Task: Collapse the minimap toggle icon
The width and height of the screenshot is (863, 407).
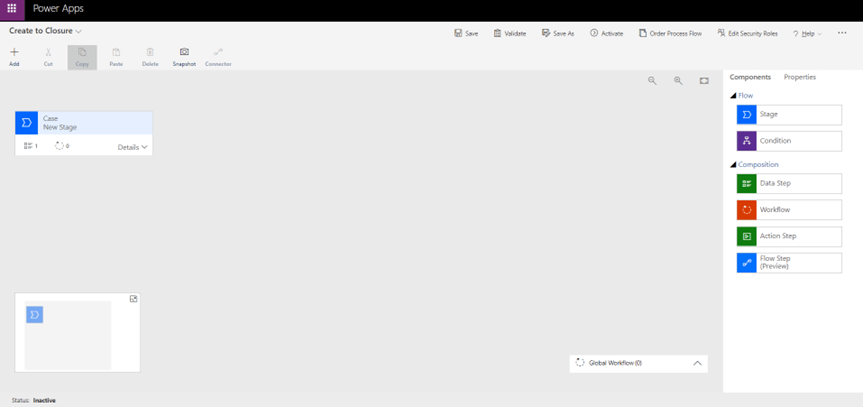Action: (x=133, y=299)
